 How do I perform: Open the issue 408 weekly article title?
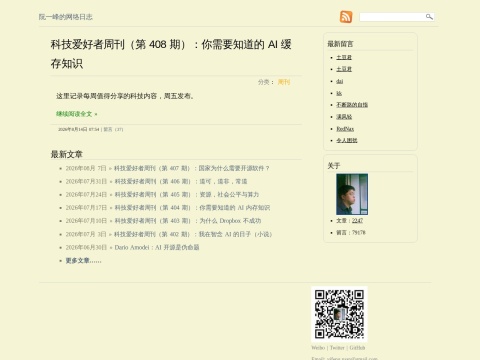coord(171,54)
